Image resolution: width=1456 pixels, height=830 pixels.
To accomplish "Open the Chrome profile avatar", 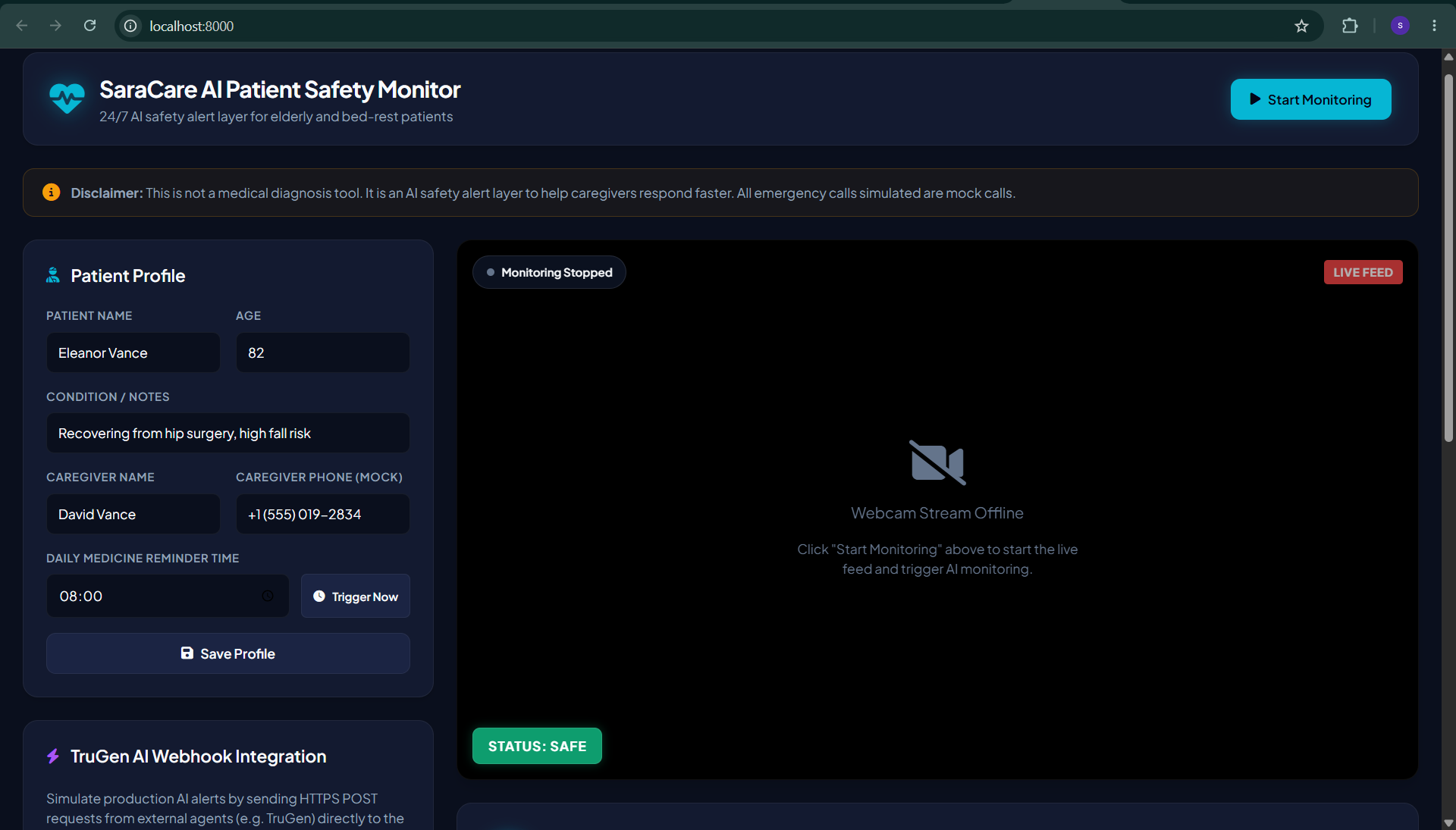I will point(1400,26).
